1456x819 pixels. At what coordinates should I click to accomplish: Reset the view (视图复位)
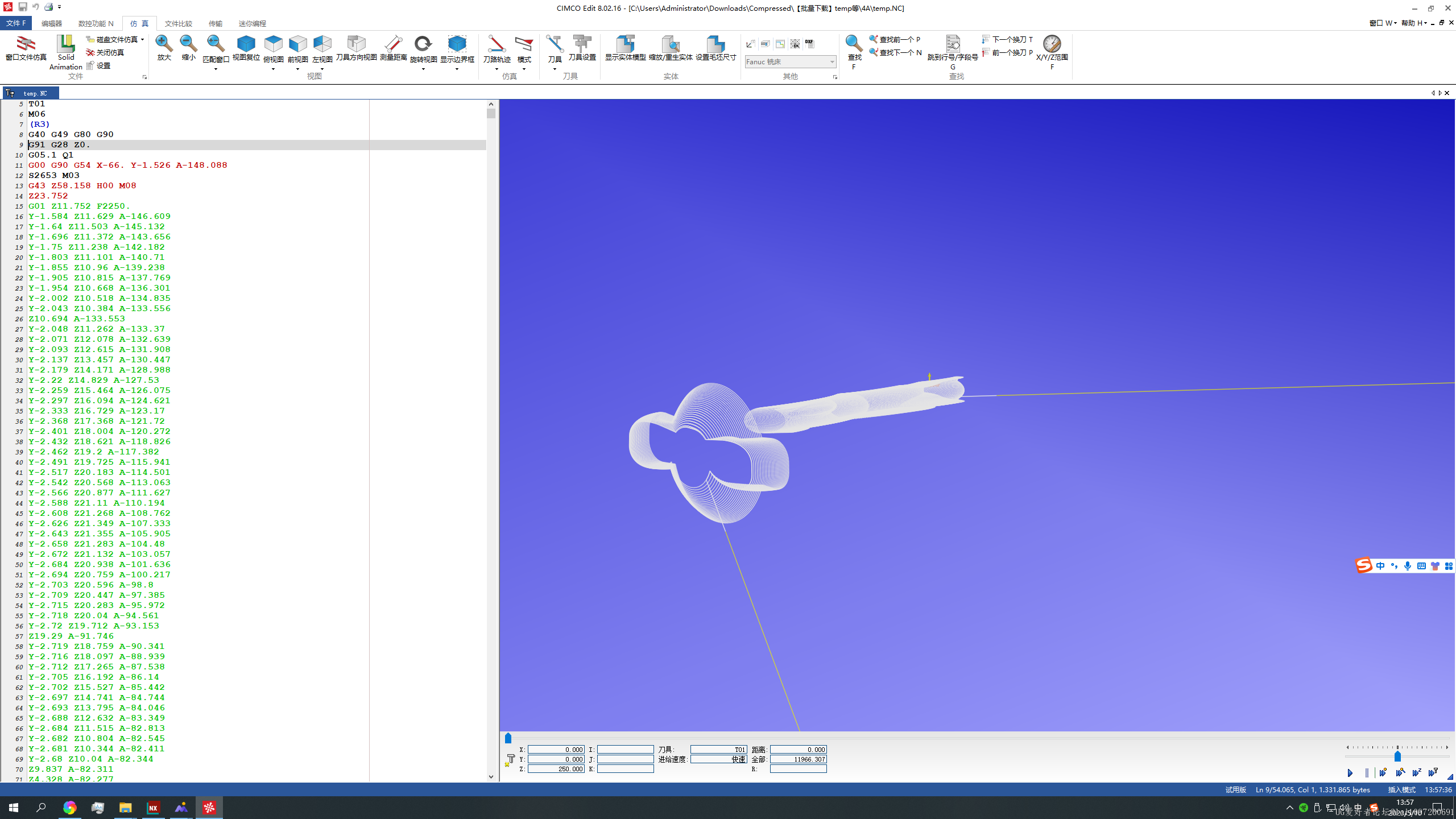click(x=246, y=48)
